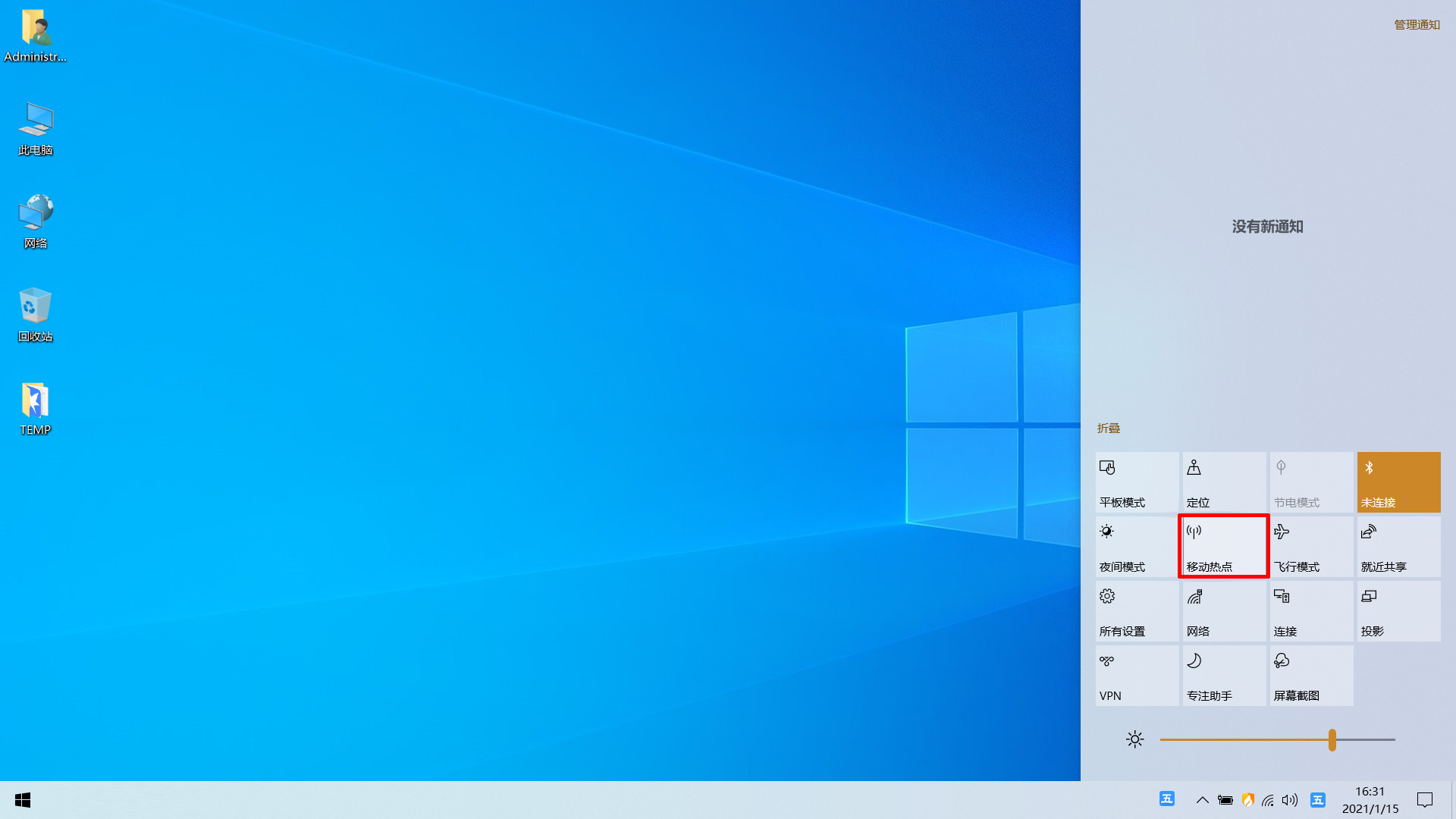Enable 就近共享 nearby sharing
Viewport: 1456px width, 819px height.
point(1398,546)
